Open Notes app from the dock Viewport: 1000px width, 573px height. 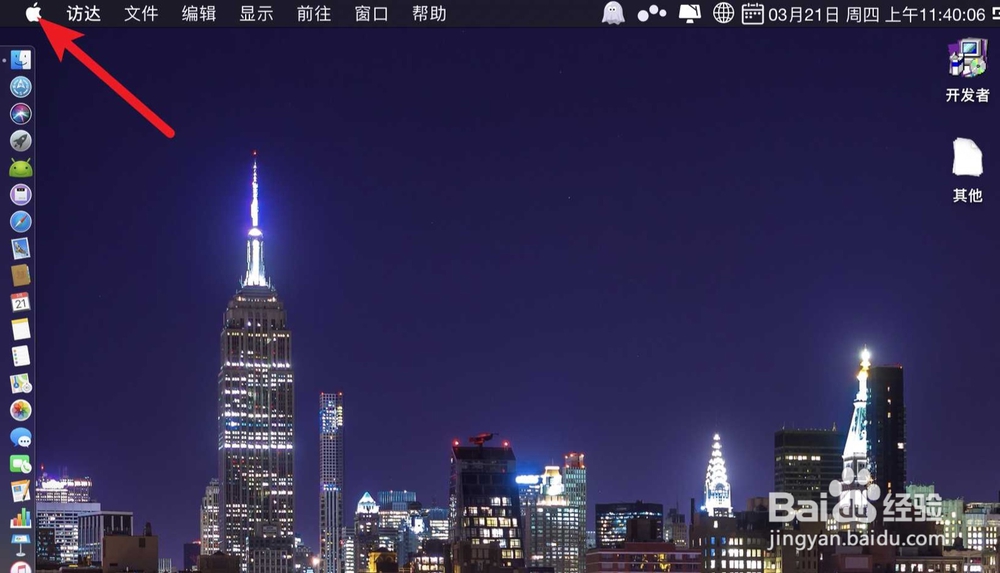21,329
